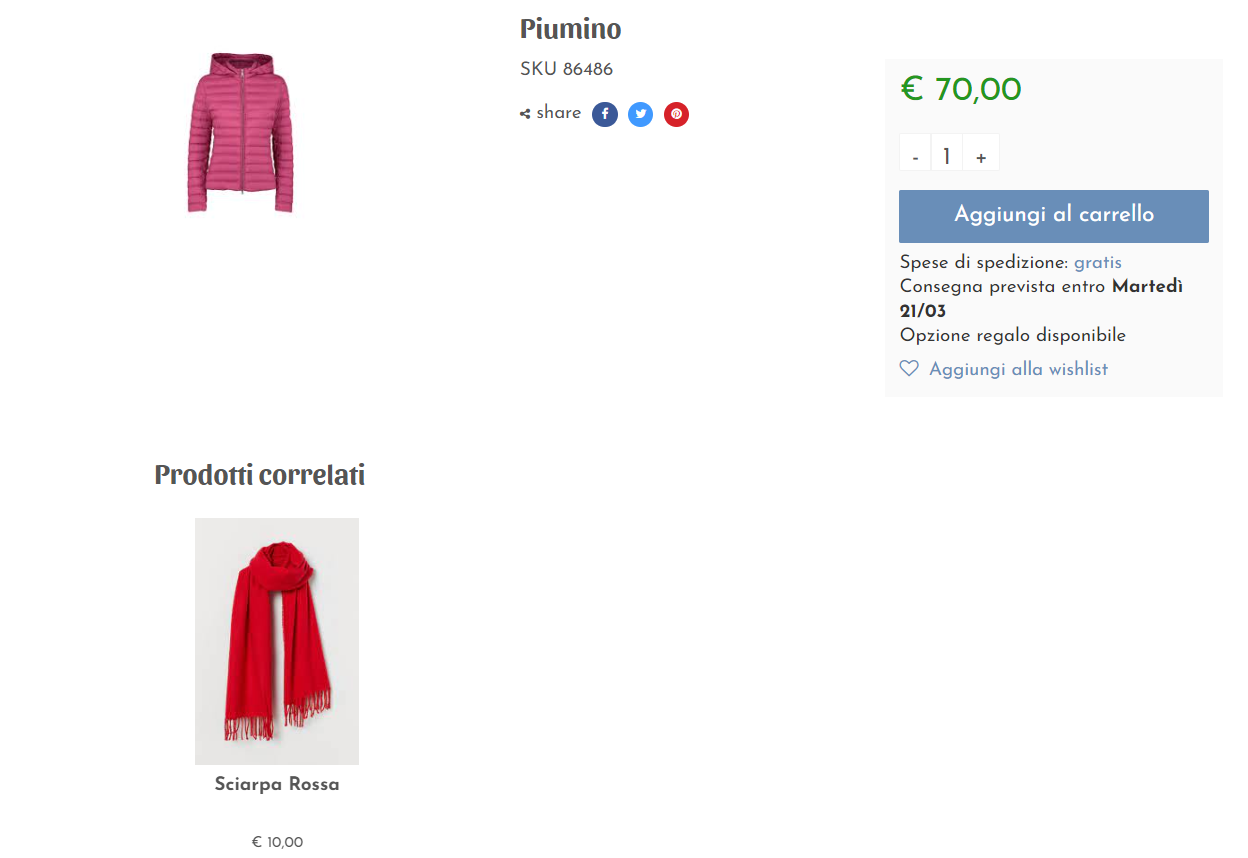View the red scarf product image

click(x=277, y=641)
